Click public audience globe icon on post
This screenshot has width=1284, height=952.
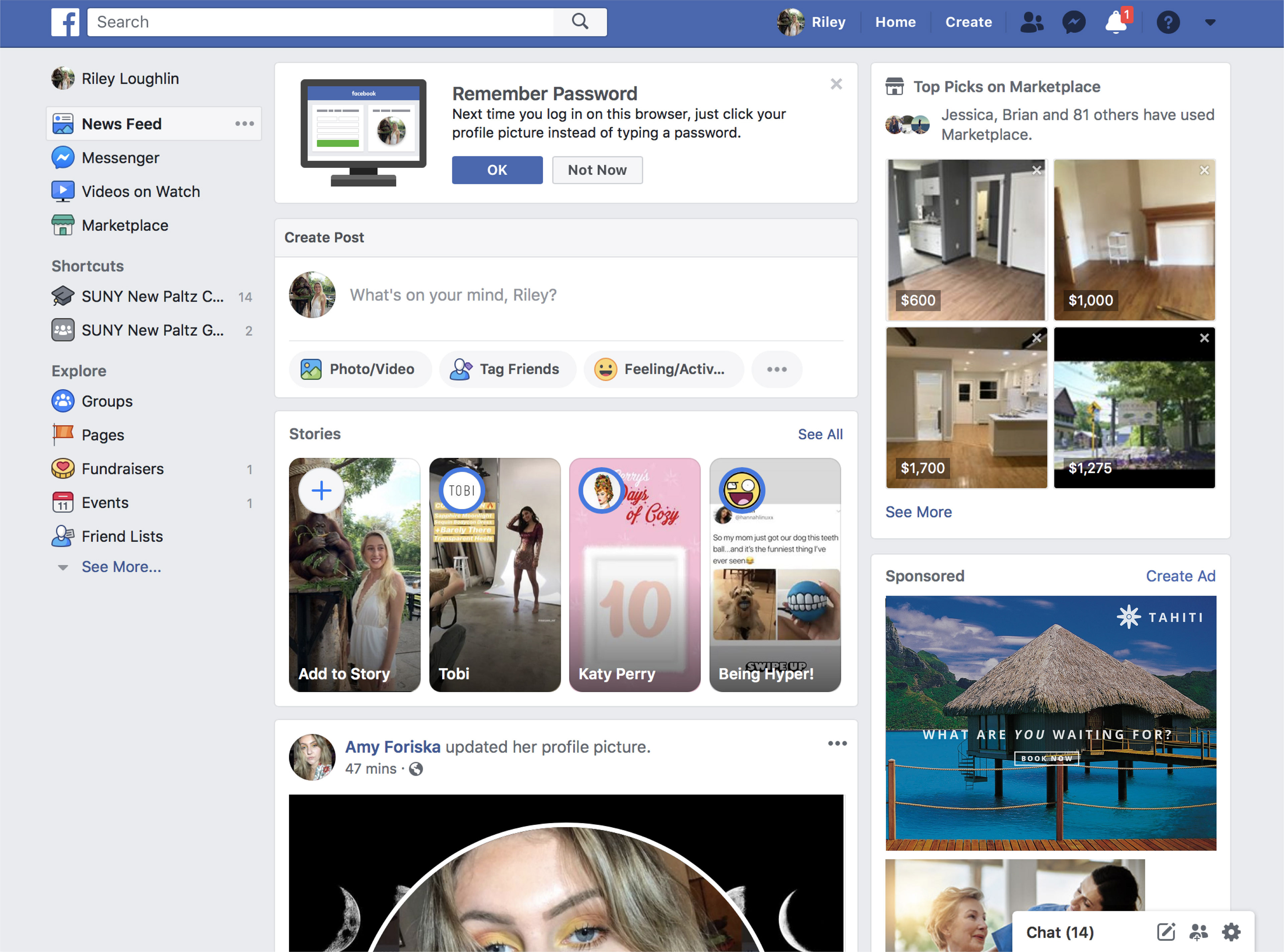click(416, 769)
